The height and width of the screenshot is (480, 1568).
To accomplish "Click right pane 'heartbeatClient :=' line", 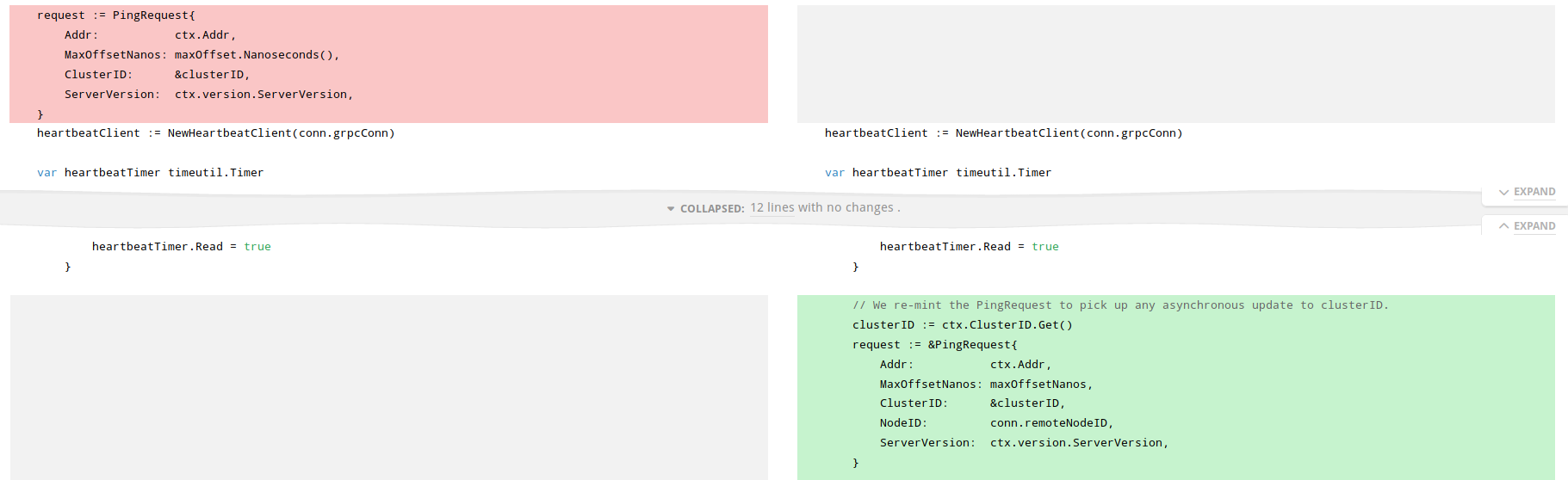I will pyautogui.click(x=1003, y=133).
